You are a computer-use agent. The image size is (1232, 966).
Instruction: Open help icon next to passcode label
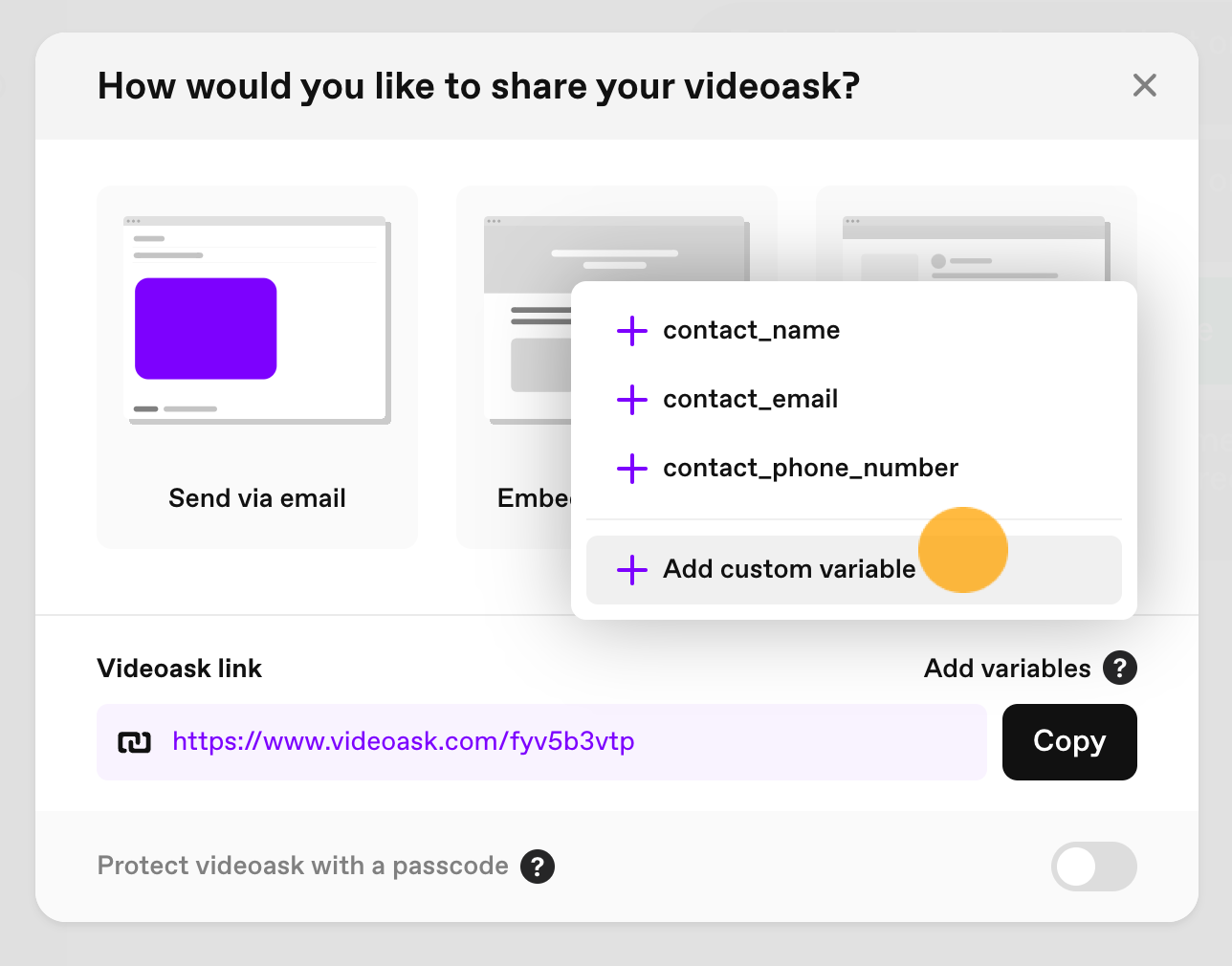point(538,867)
